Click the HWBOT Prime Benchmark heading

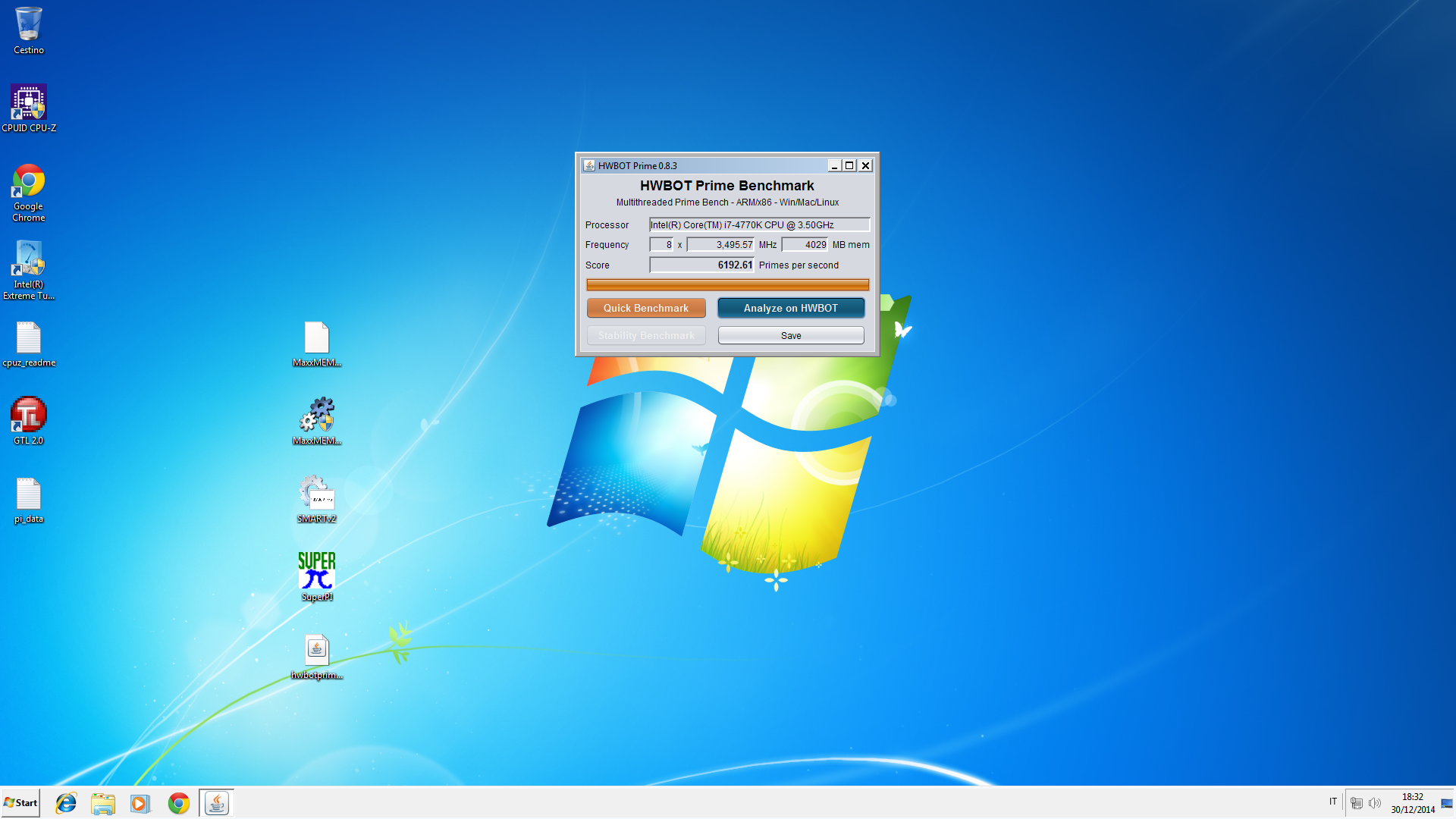point(726,186)
